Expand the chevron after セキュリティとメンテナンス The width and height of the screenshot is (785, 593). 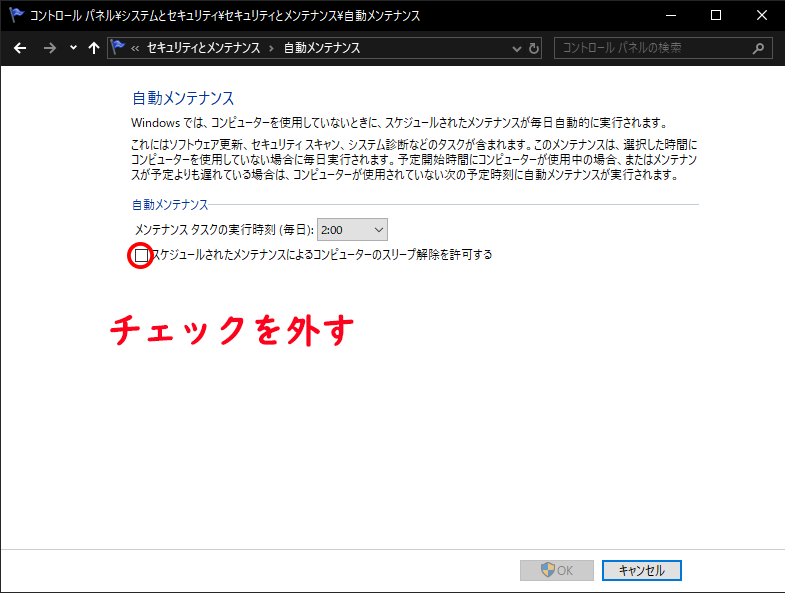click(x=272, y=48)
